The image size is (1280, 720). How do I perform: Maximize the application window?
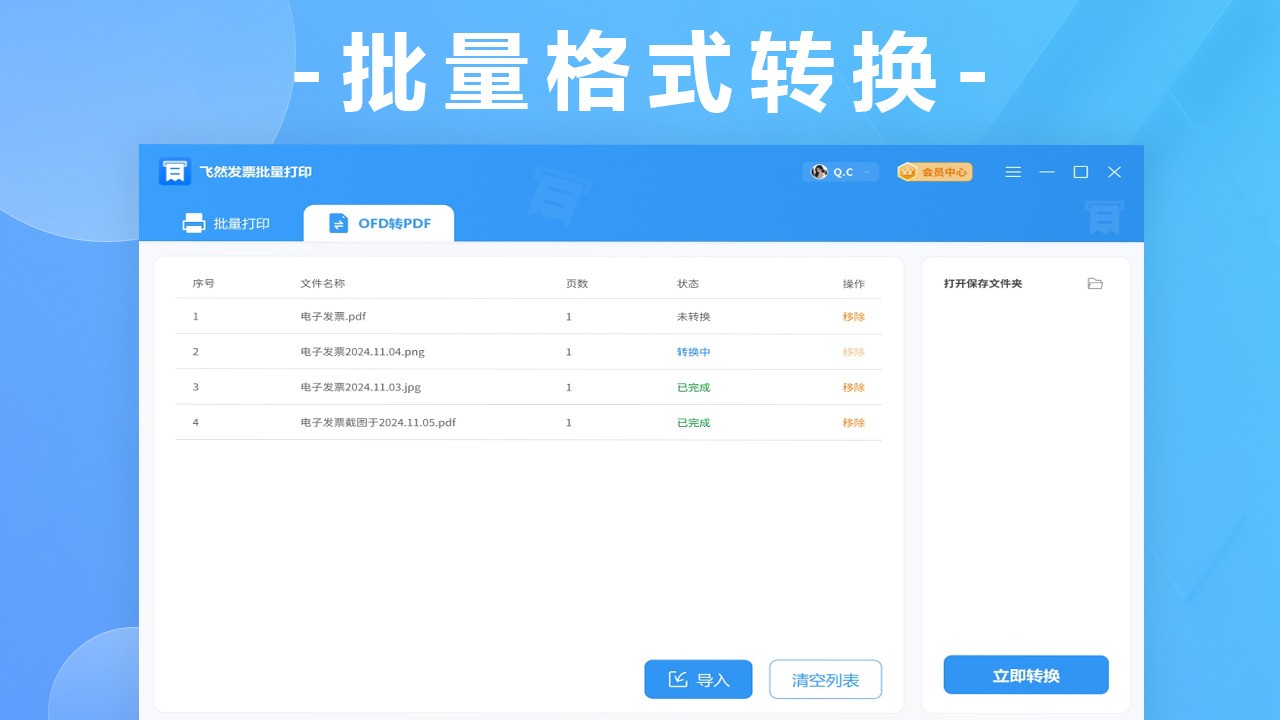pyautogui.click(x=1080, y=172)
